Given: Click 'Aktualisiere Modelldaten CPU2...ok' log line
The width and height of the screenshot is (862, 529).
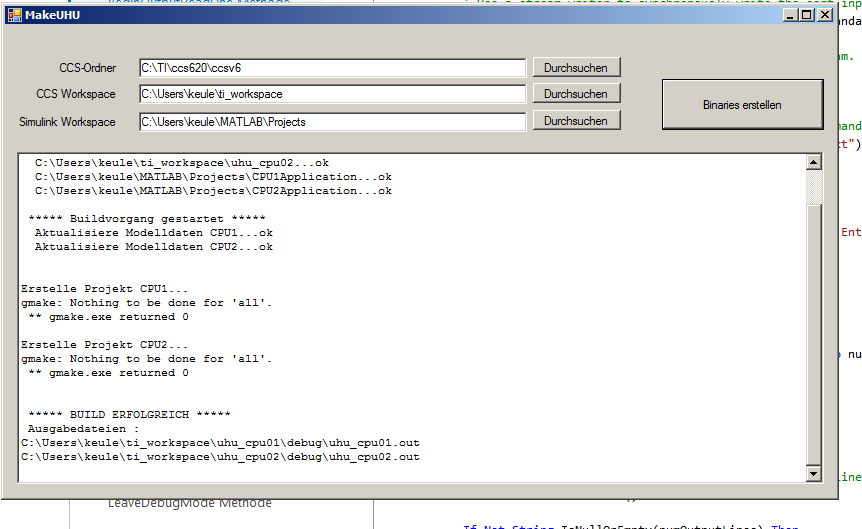Looking at the screenshot, I should [x=154, y=247].
